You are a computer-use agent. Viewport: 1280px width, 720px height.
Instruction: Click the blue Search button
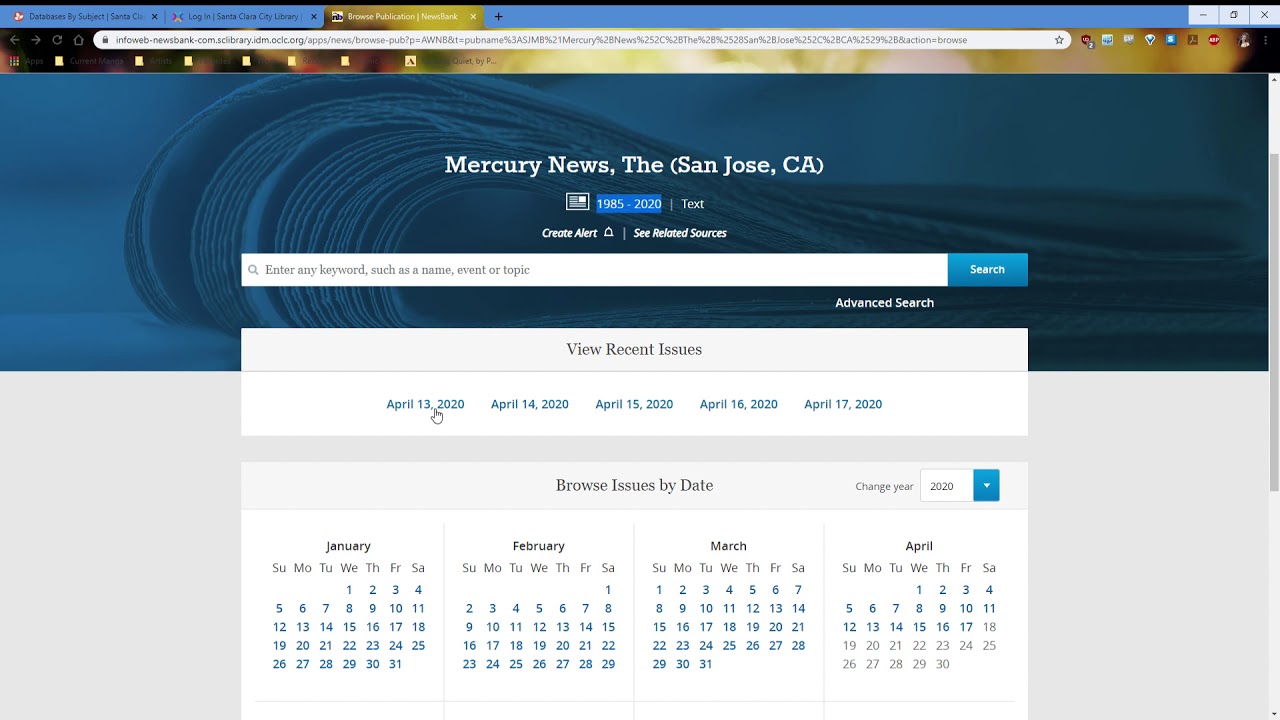[987, 269]
